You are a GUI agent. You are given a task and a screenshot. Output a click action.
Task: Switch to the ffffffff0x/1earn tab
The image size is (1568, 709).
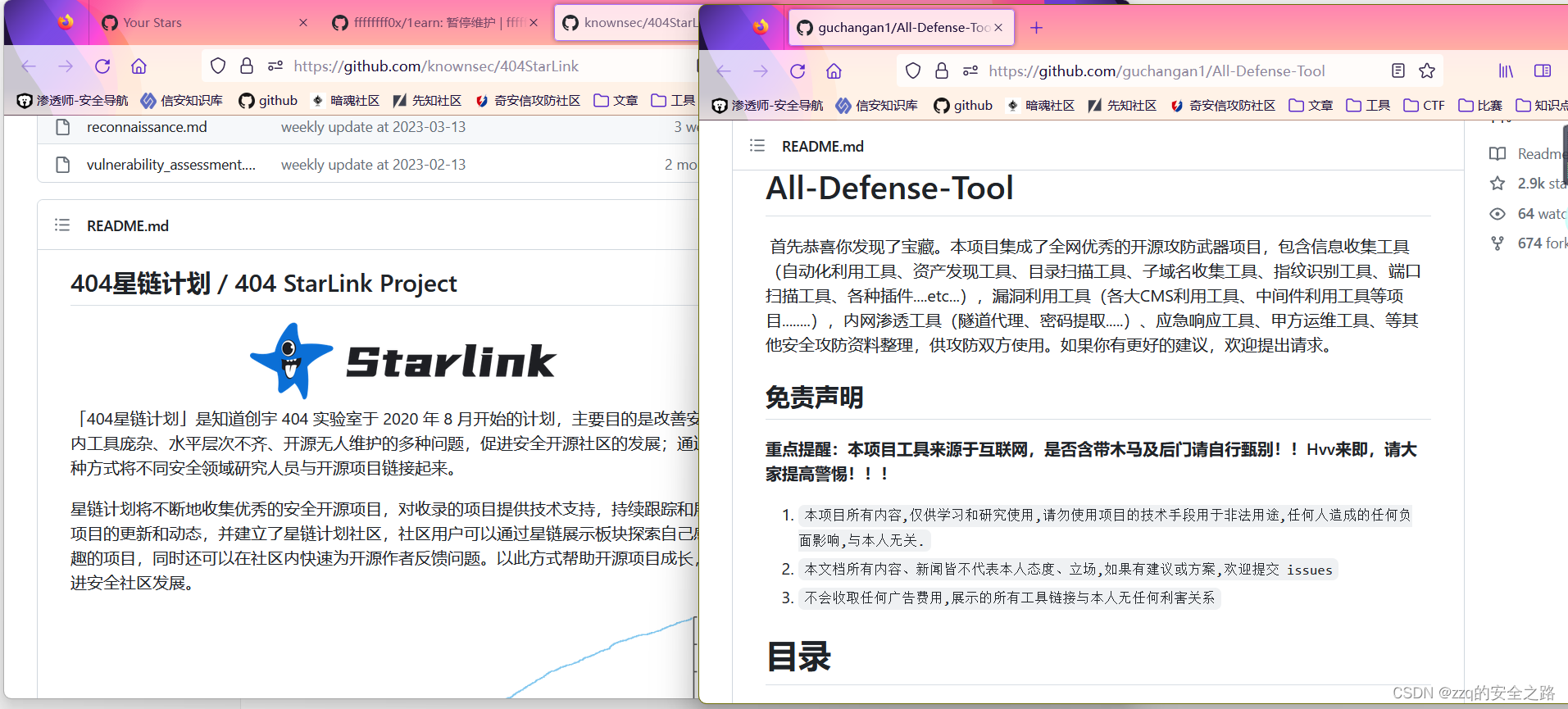point(435,23)
